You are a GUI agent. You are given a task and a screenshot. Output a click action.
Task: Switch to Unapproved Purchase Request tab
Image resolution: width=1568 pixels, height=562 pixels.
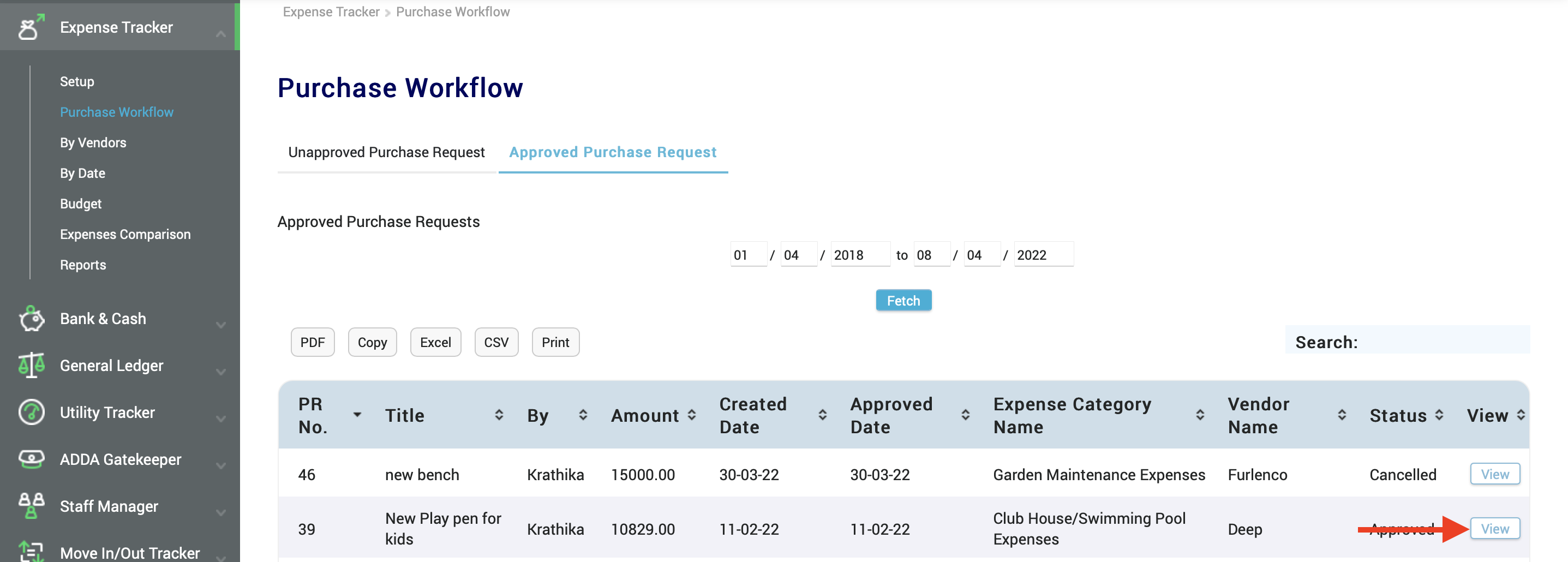coord(386,152)
